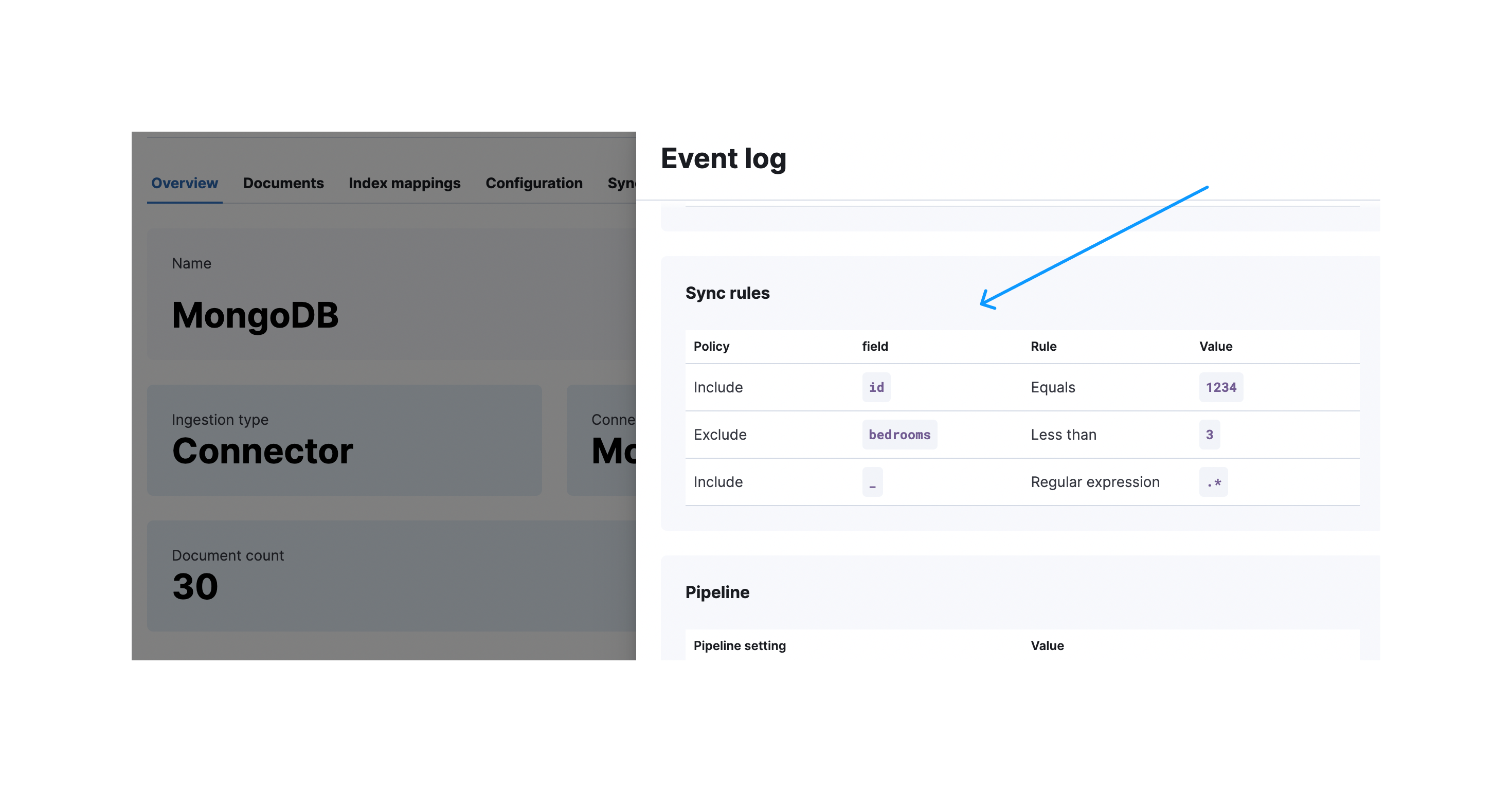This screenshot has height=792, width=1512.
Task: Click the Policy column header
Action: [711, 347]
